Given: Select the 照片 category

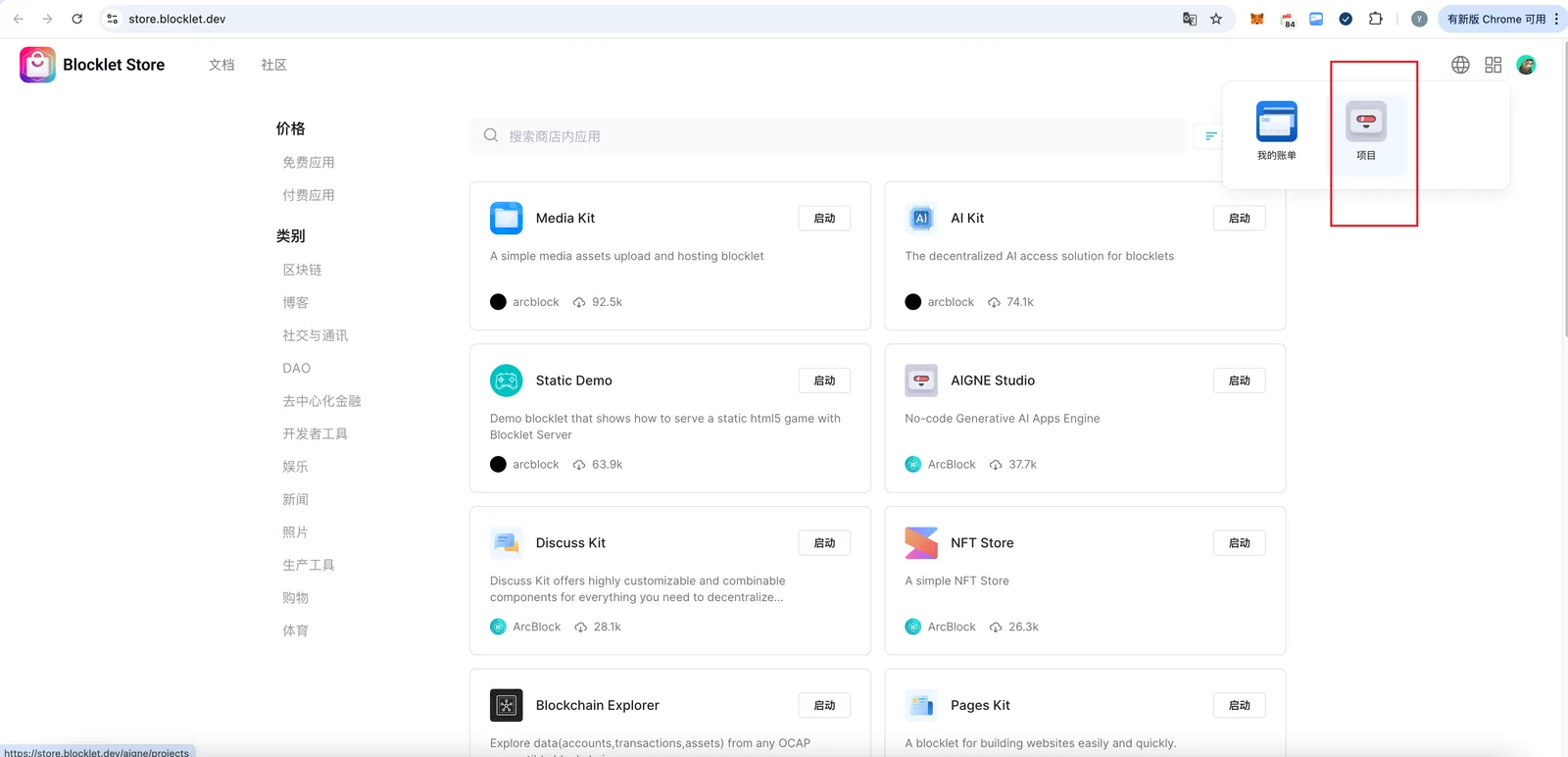Looking at the screenshot, I should [x=296, y=532].
